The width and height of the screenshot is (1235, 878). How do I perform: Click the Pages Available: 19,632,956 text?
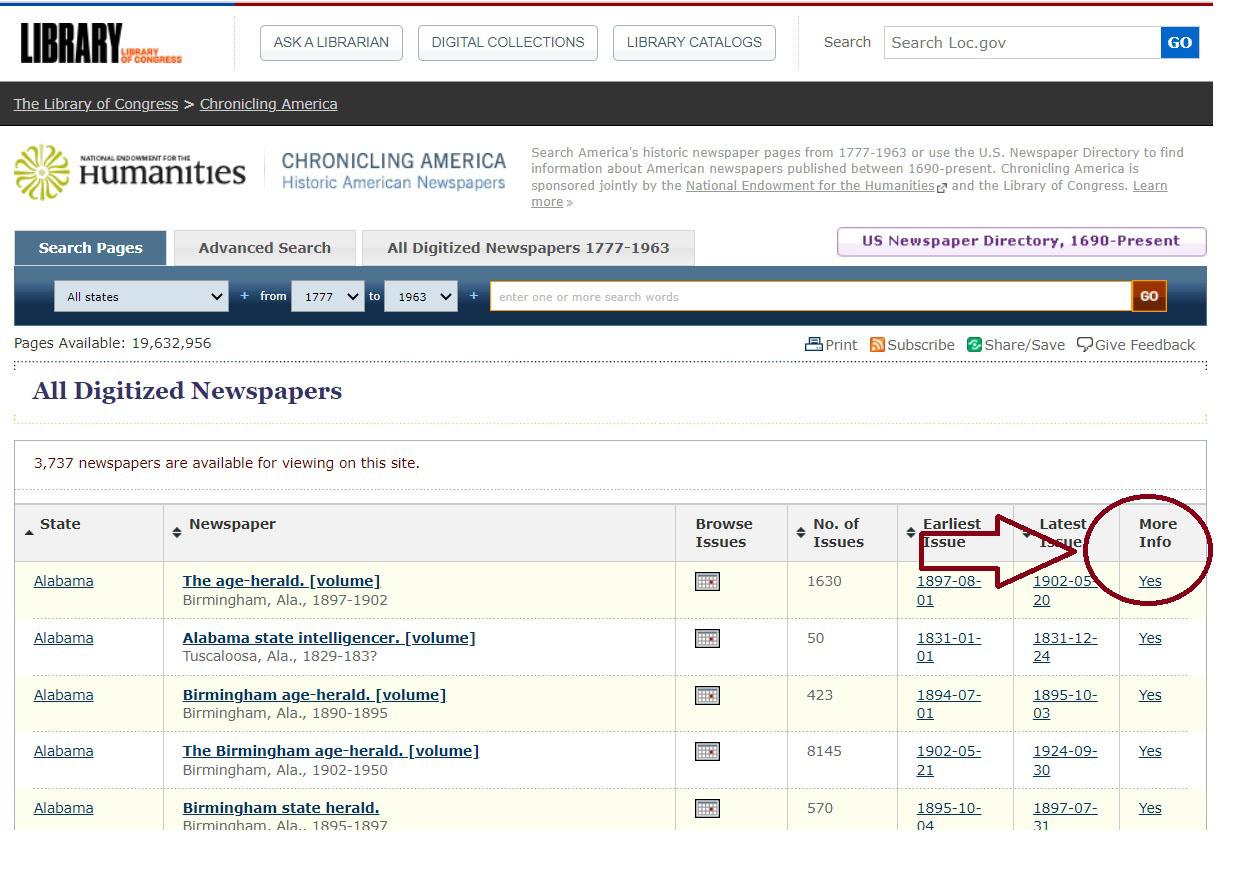pyautogui.click(x=113, y=343)
